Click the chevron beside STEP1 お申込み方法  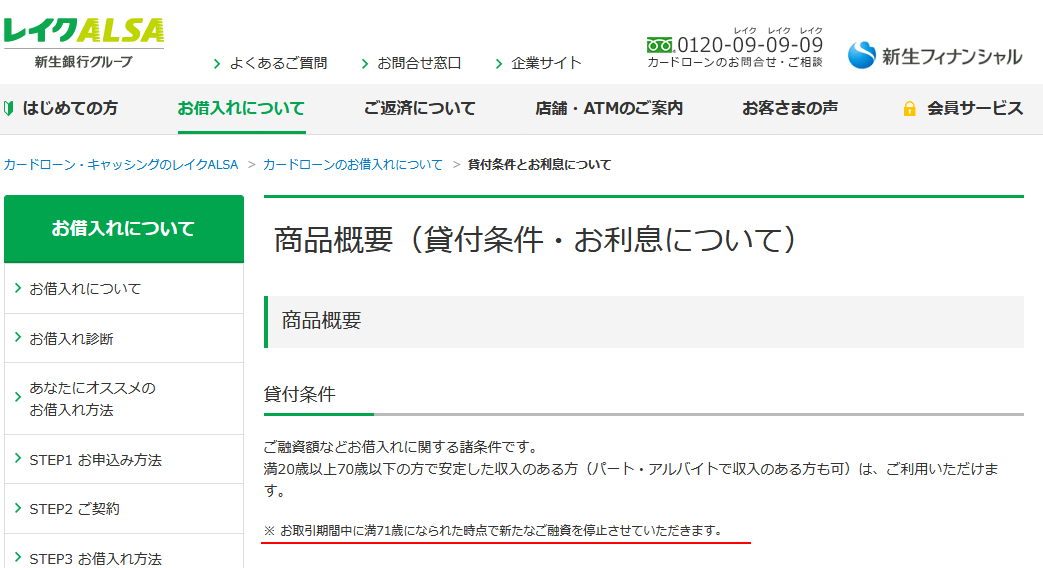[x=18, y=458]
